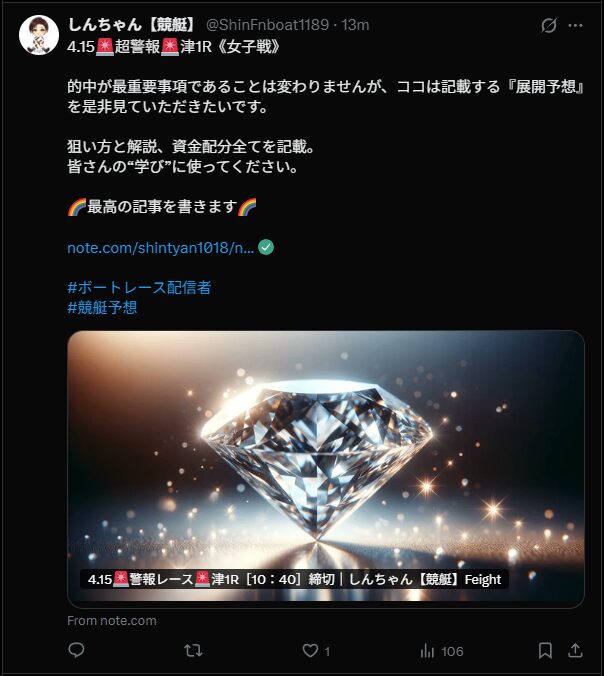Click the green checkmark beside the note link
This screenshot has height=676, width=604.
266,247
